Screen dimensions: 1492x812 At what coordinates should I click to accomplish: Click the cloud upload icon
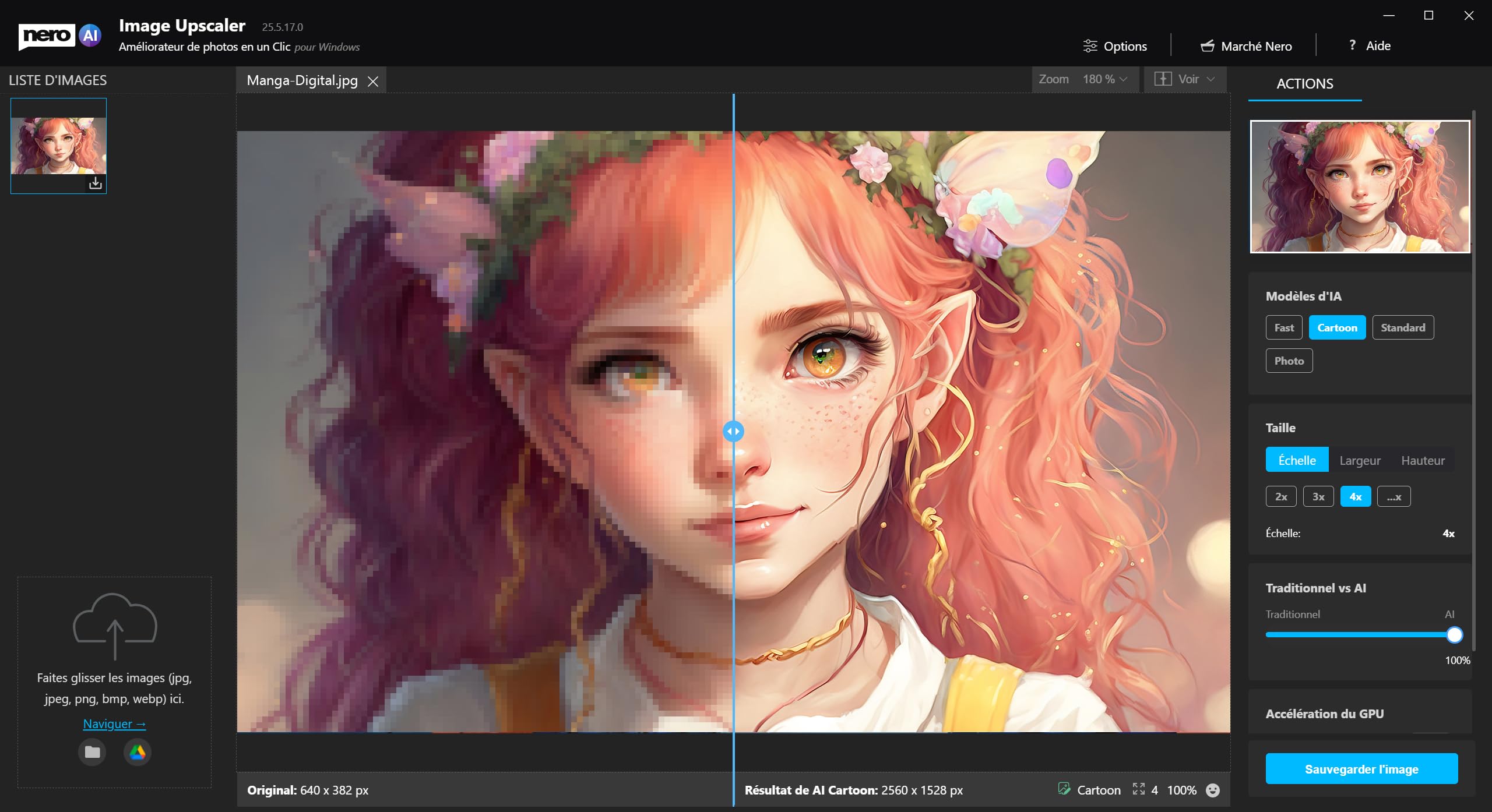115,626
